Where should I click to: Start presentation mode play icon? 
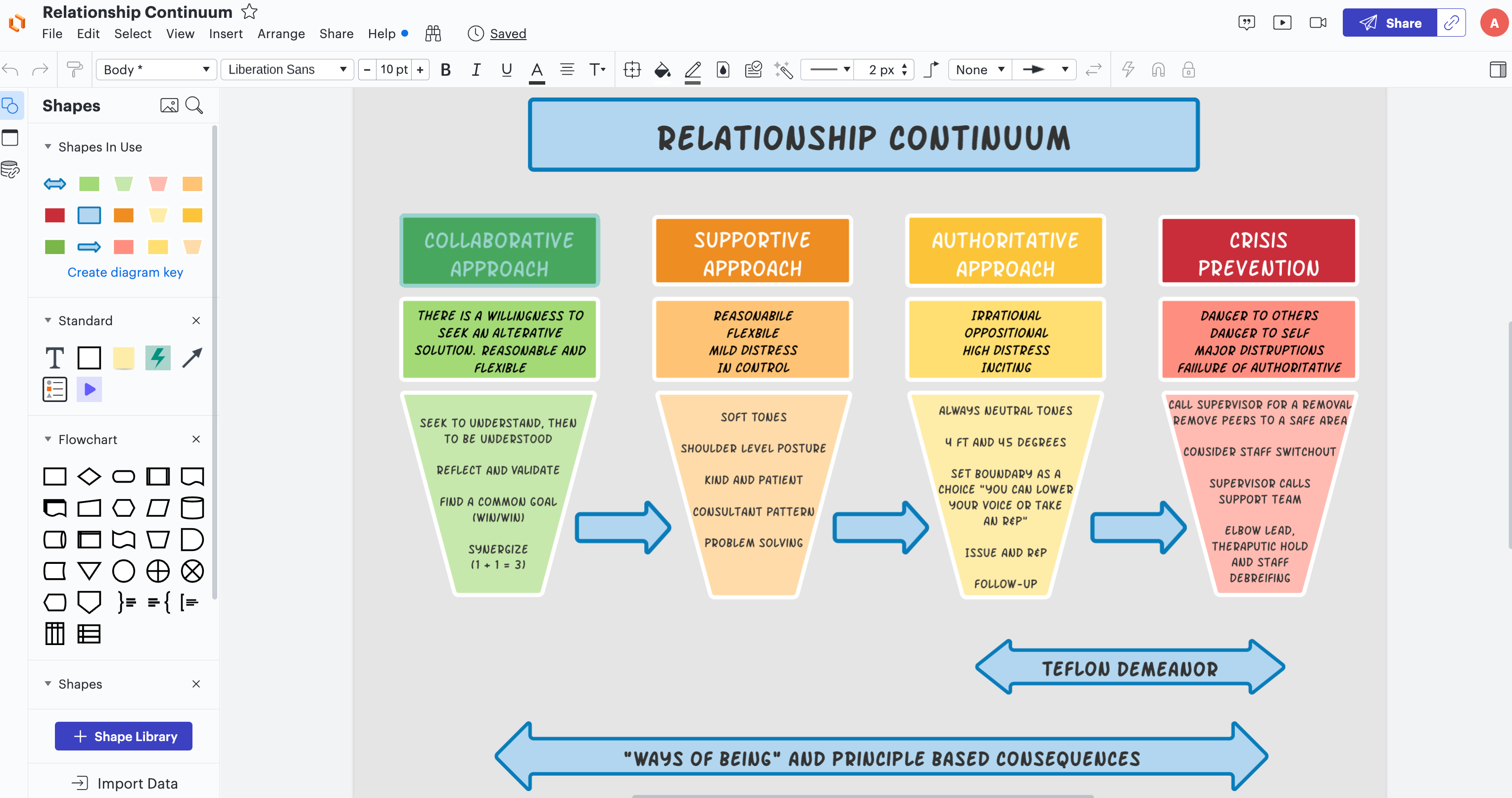pyautogui.click(x=1282, y=23)
